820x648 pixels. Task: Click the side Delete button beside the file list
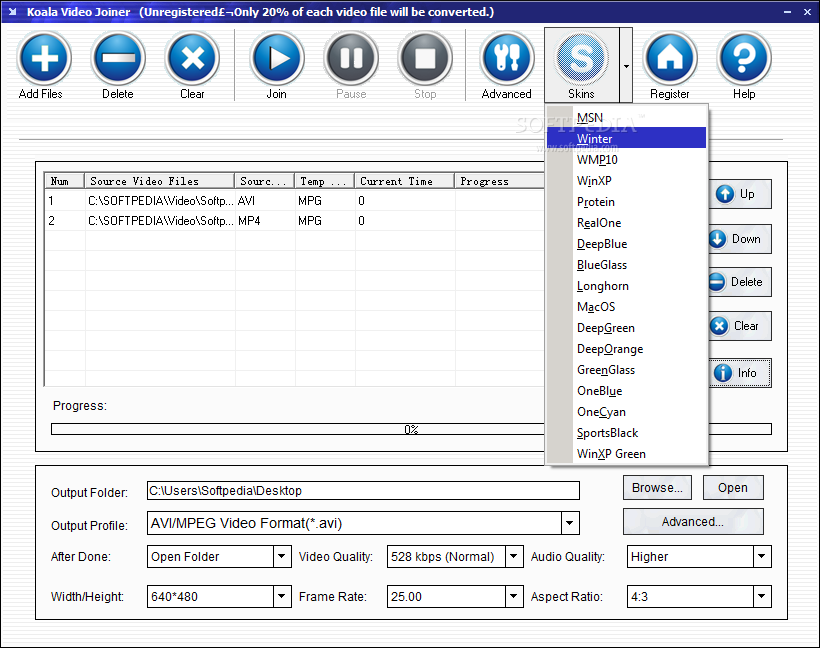tap(739, 282)
